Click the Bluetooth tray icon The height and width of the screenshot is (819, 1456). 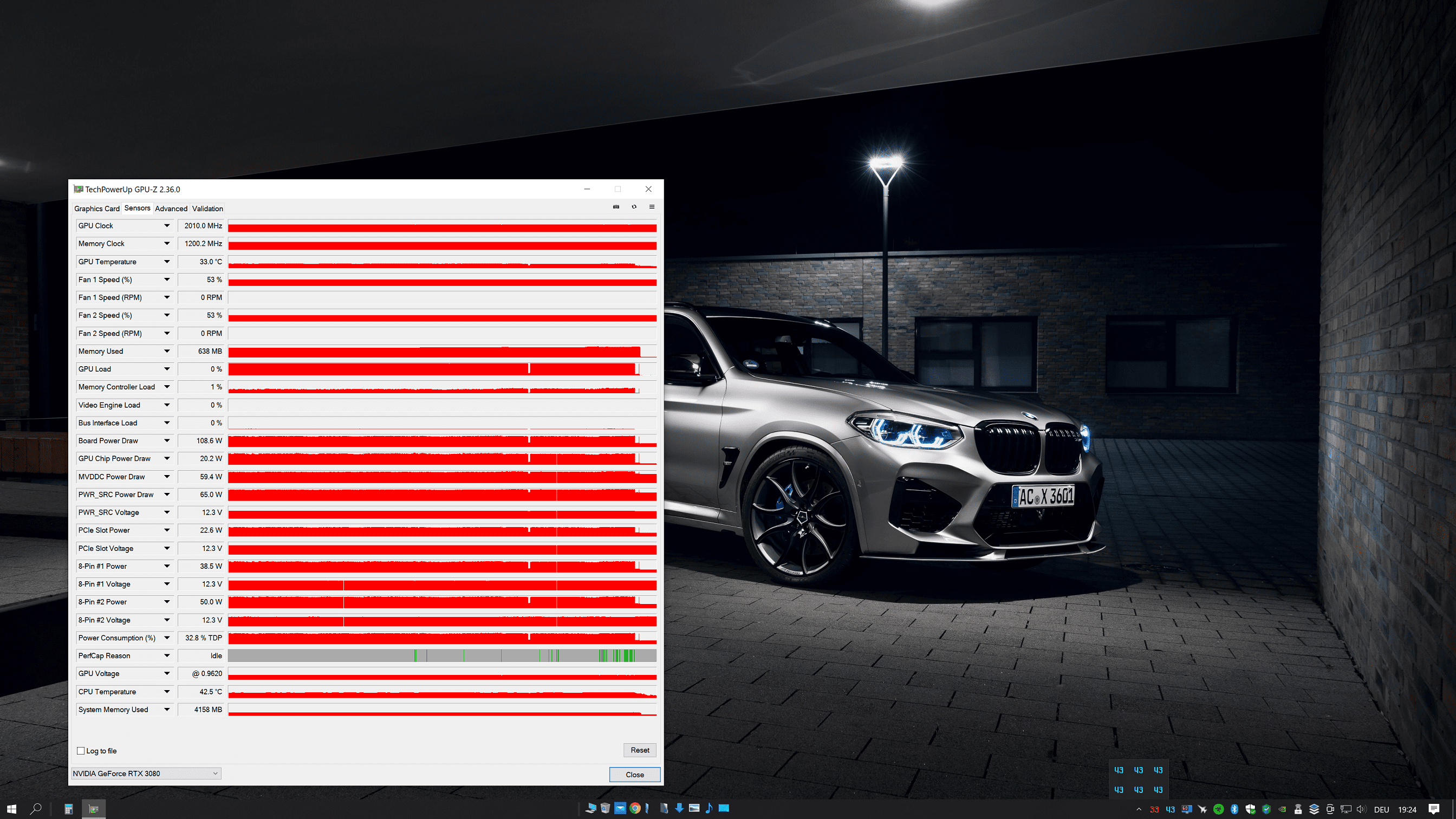pyautogui.click(x=1234, y=809)
